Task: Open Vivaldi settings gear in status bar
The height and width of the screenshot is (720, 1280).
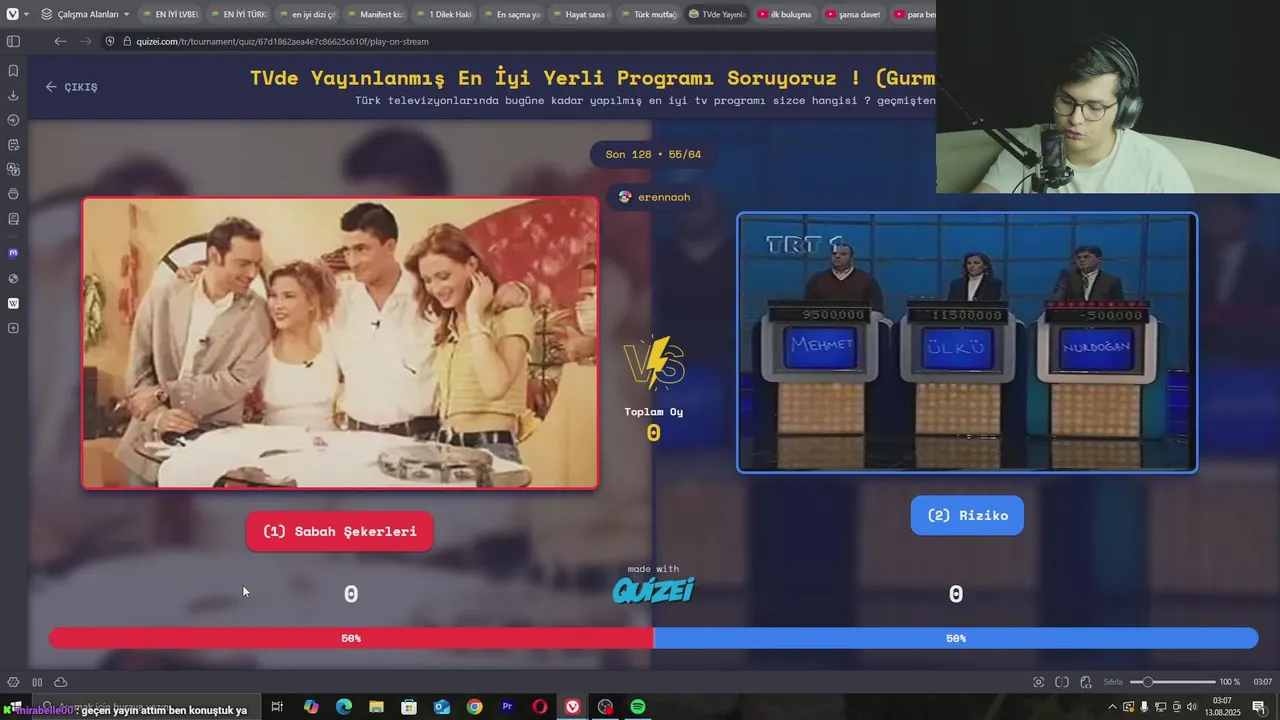Action: click(x=13, y=682)
